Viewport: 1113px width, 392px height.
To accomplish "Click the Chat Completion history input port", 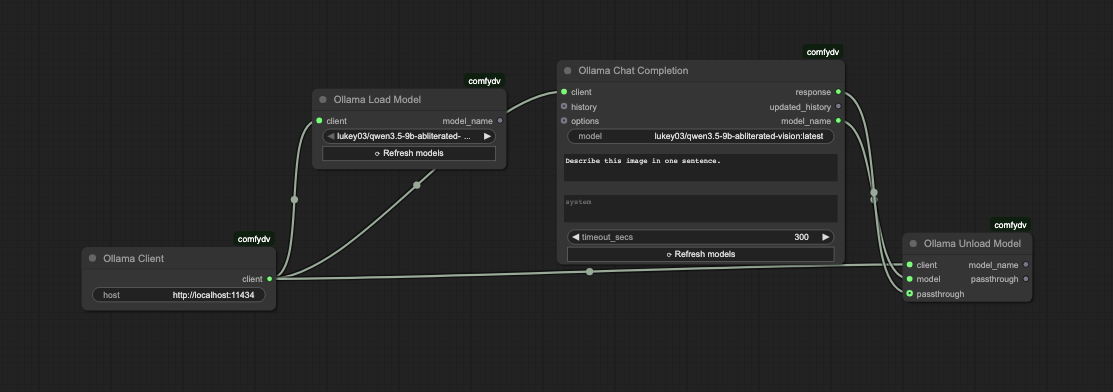I will (x=564, y=107).
